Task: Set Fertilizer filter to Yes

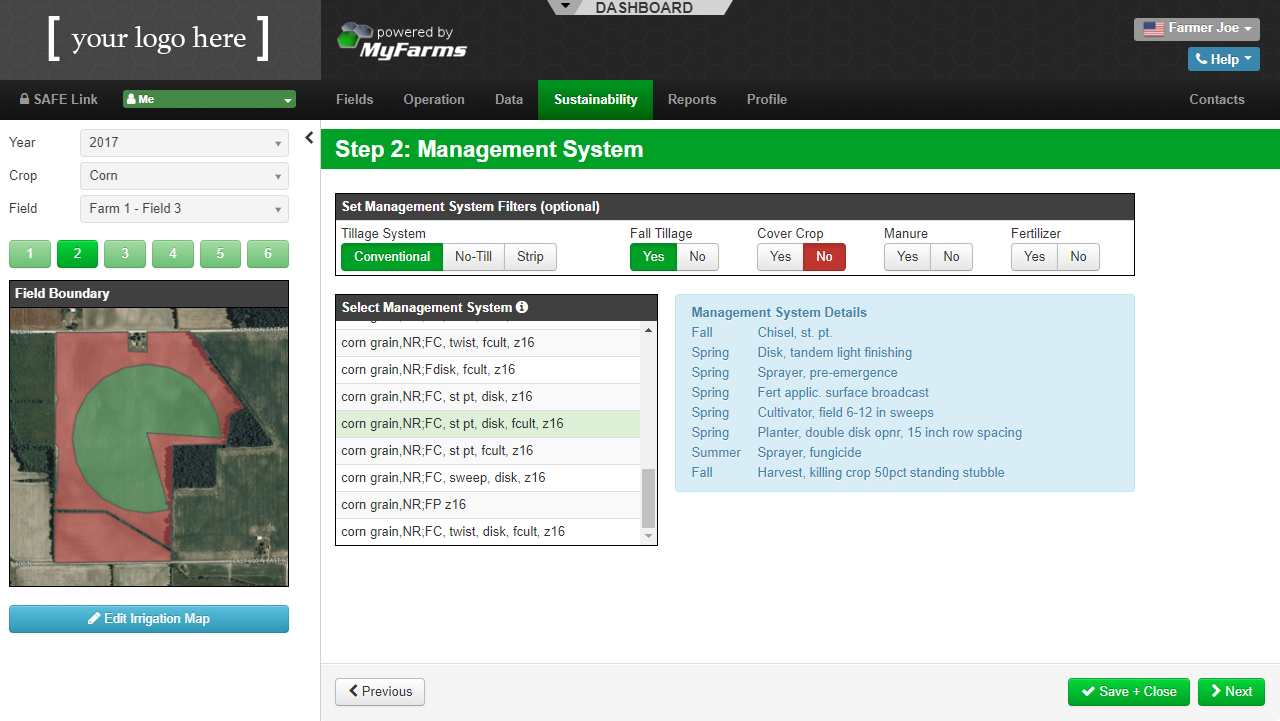Action: 1034,257
